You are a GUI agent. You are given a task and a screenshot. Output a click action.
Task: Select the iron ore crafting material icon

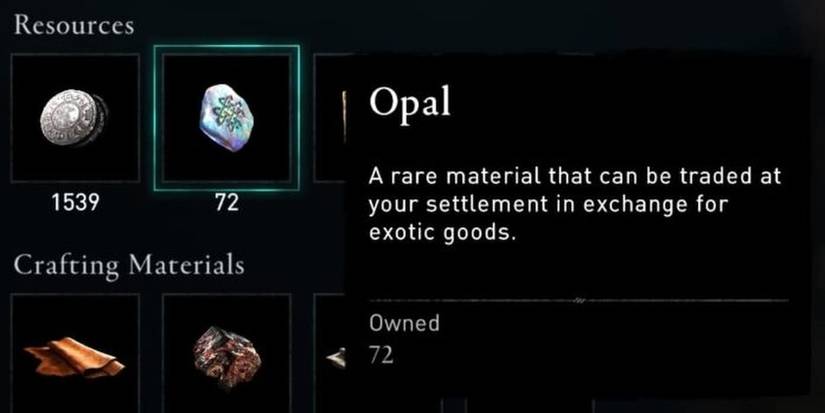(226, 355)
